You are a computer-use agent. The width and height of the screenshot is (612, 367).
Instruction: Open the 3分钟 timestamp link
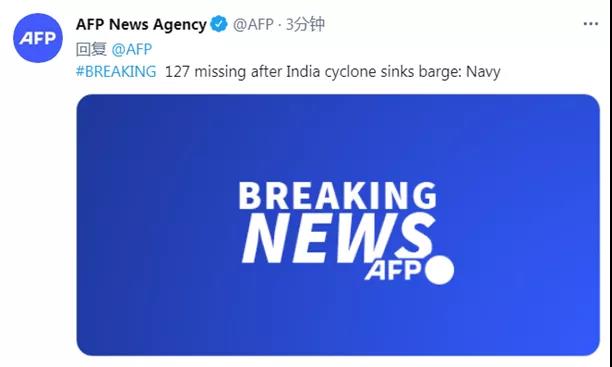click(305, 24)
